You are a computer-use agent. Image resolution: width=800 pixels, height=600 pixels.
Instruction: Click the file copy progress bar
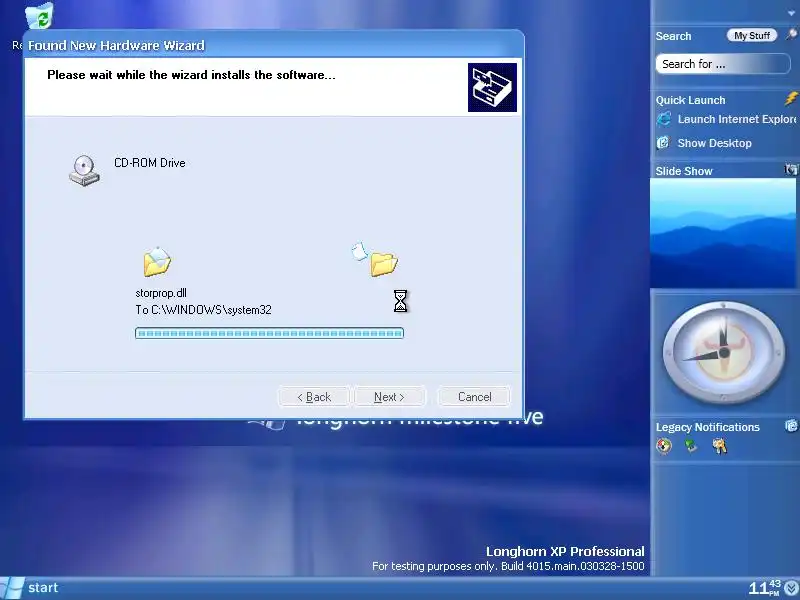click(x=269, y=333)
